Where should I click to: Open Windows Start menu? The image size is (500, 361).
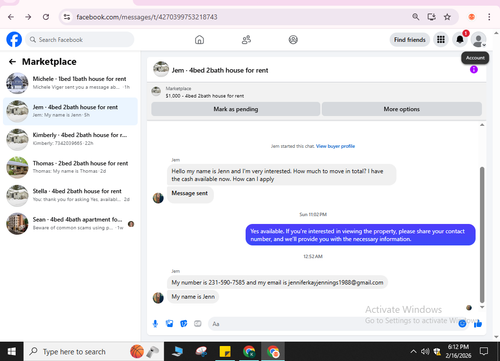12,351
